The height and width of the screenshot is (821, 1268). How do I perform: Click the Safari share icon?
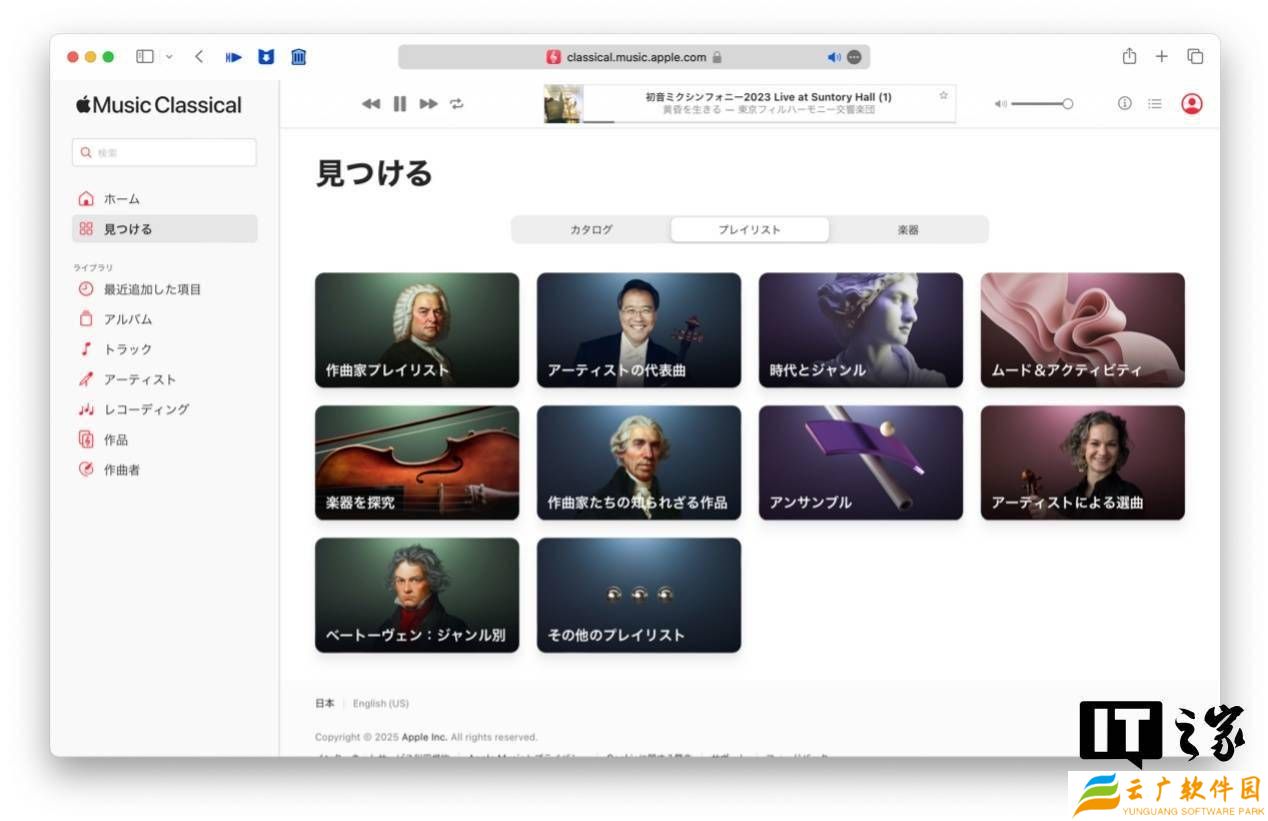[1129, 56]
